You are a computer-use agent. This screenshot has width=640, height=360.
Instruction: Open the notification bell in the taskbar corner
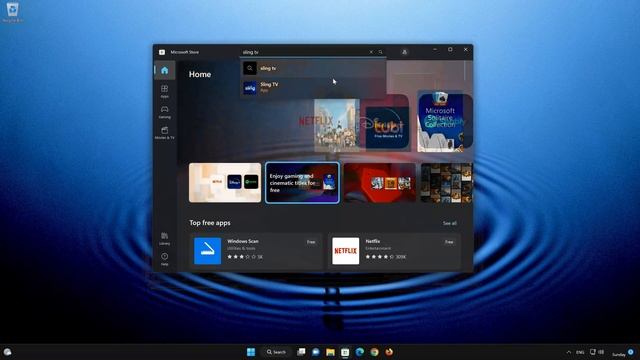click(631, 352)
